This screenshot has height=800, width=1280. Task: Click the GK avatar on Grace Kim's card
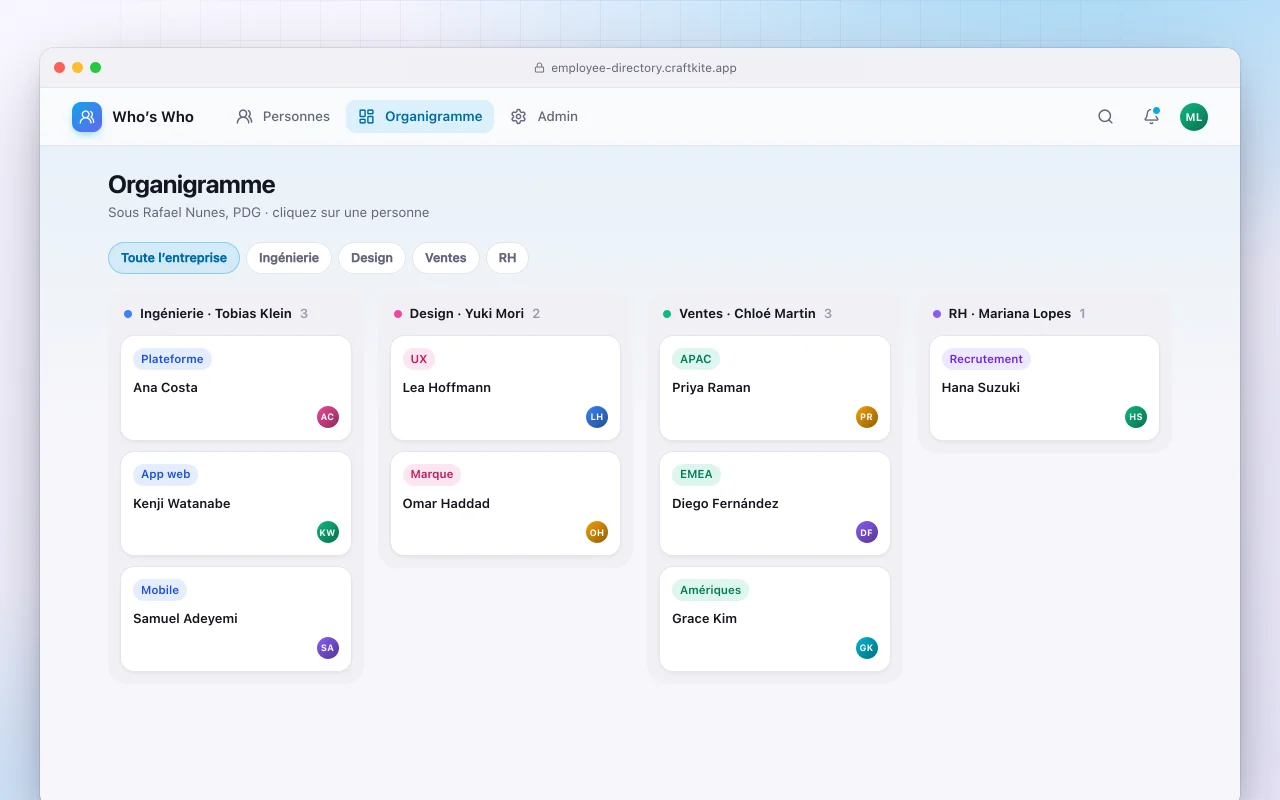[x=867, y=648]
